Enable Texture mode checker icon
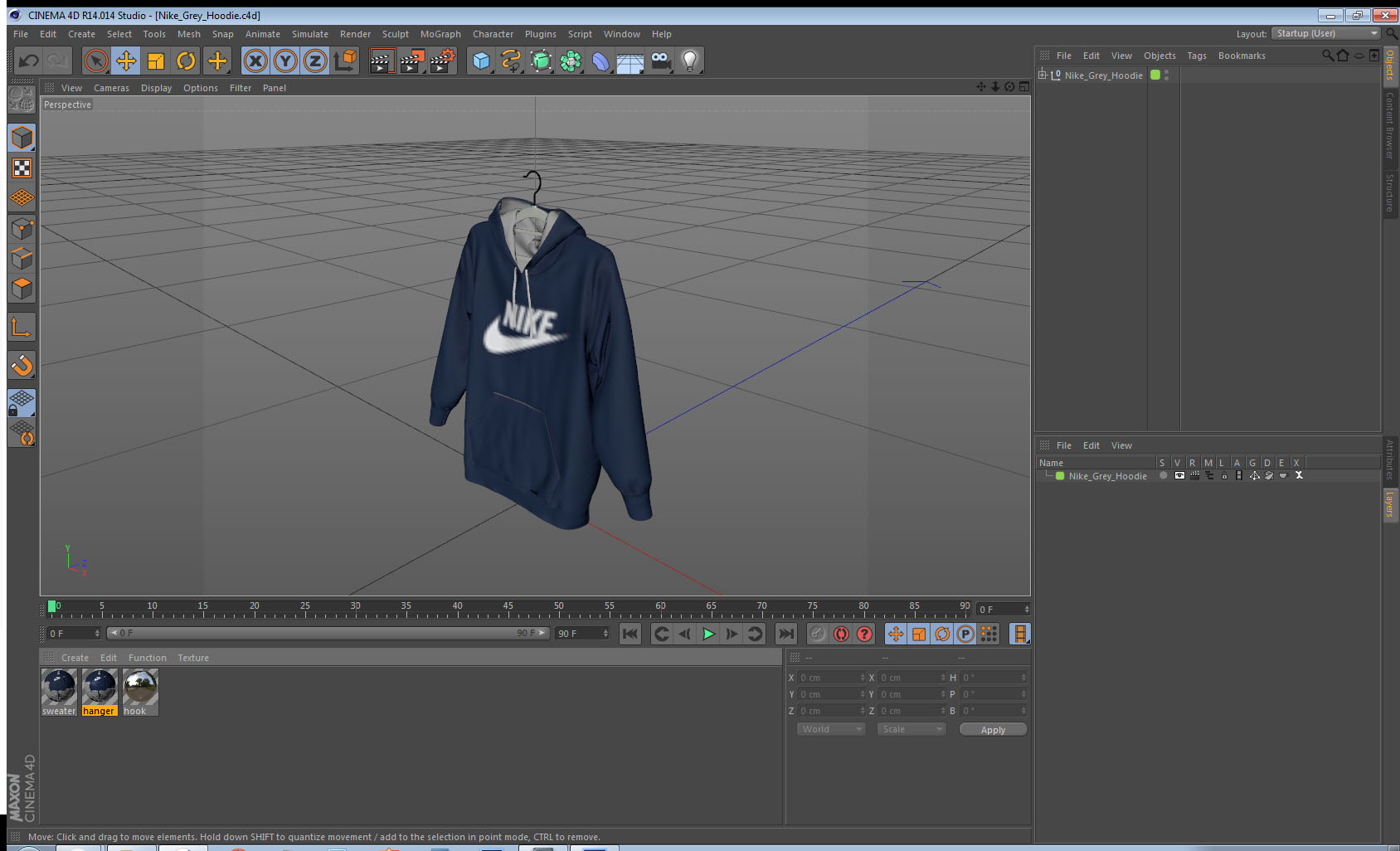Viewport: 1400px width, 851px height. click(x=22, y=168)
